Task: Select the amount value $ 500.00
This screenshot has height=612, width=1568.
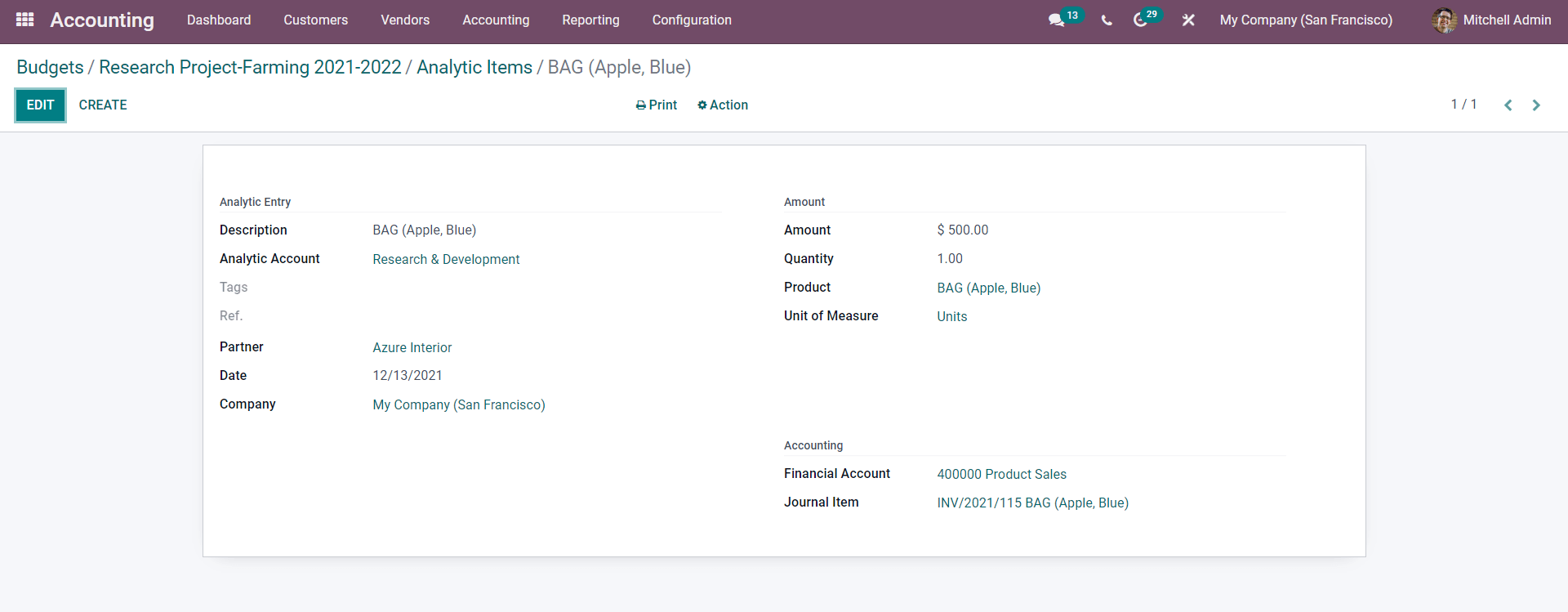Action: (962, 230)
